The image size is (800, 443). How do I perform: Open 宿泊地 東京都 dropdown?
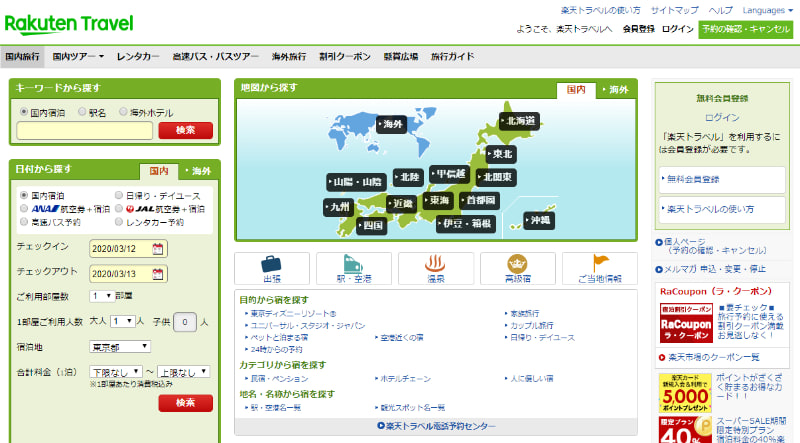[x=120, y=347]
